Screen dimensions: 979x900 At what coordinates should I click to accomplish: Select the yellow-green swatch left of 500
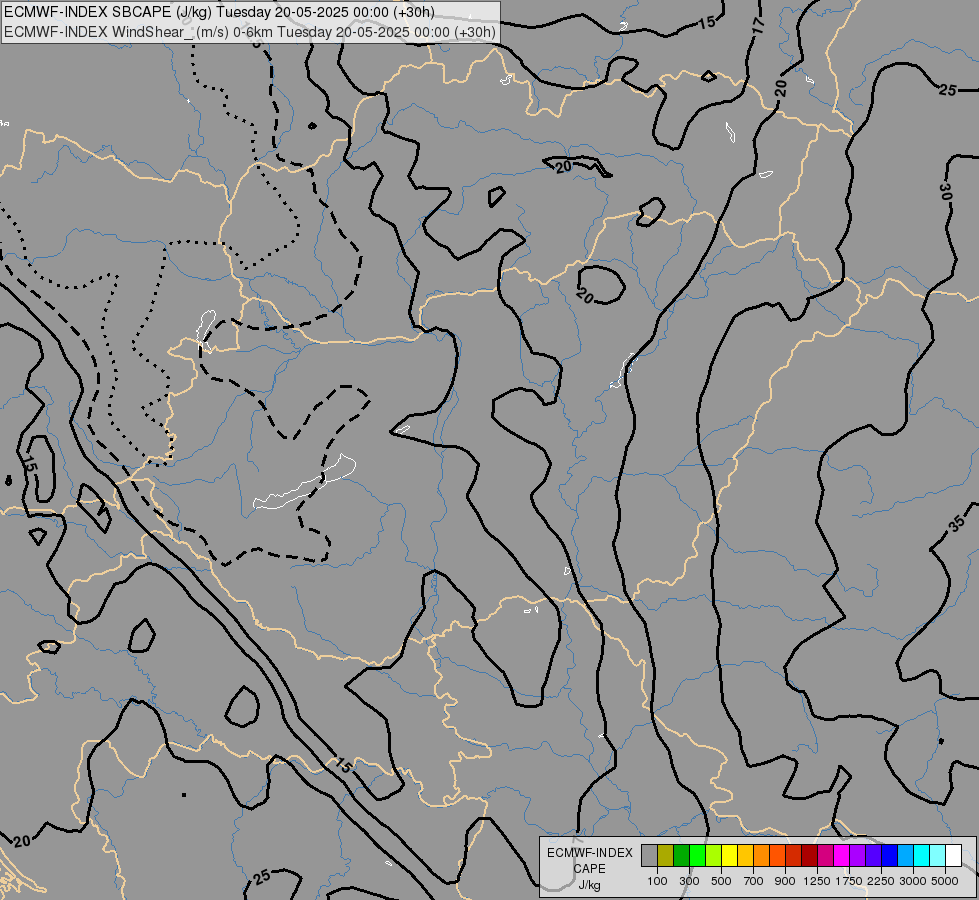coord(713,855)
